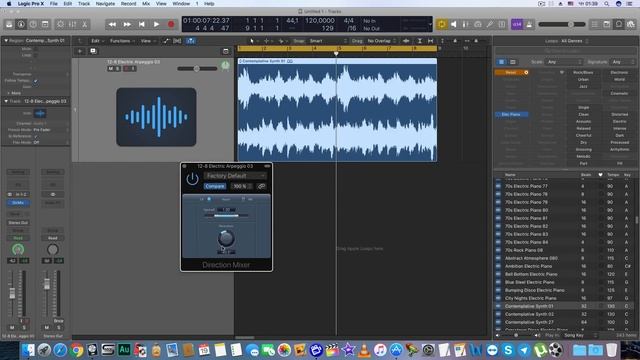
Task: Open the Quick Help button
Action: coord(33,24)
